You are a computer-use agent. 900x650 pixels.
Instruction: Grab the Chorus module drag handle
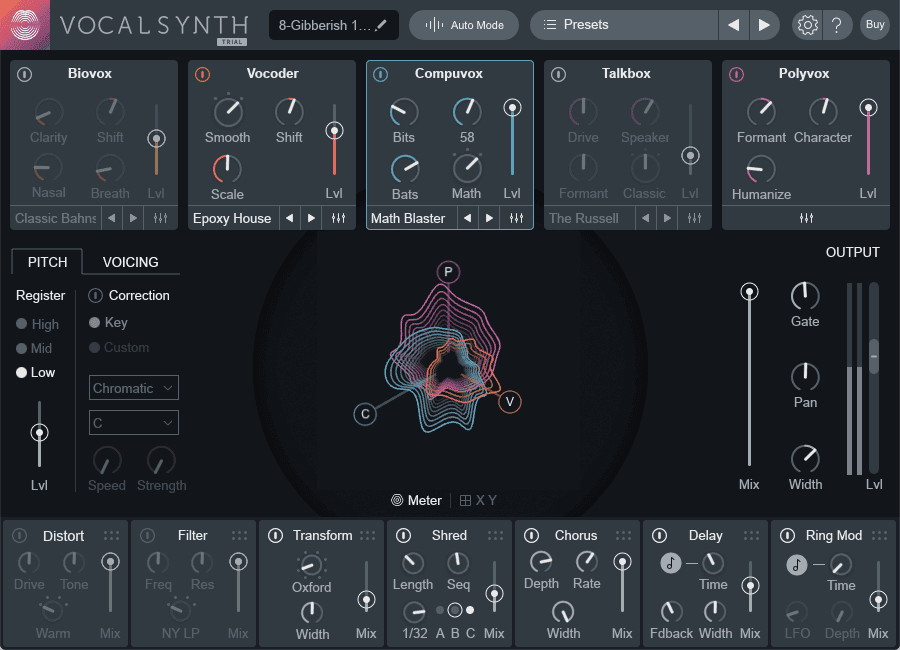click(623, 535)
